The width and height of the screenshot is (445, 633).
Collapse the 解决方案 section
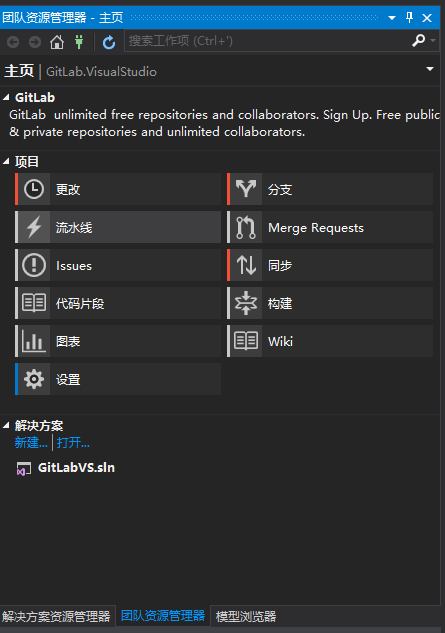[x=6, y=425]
